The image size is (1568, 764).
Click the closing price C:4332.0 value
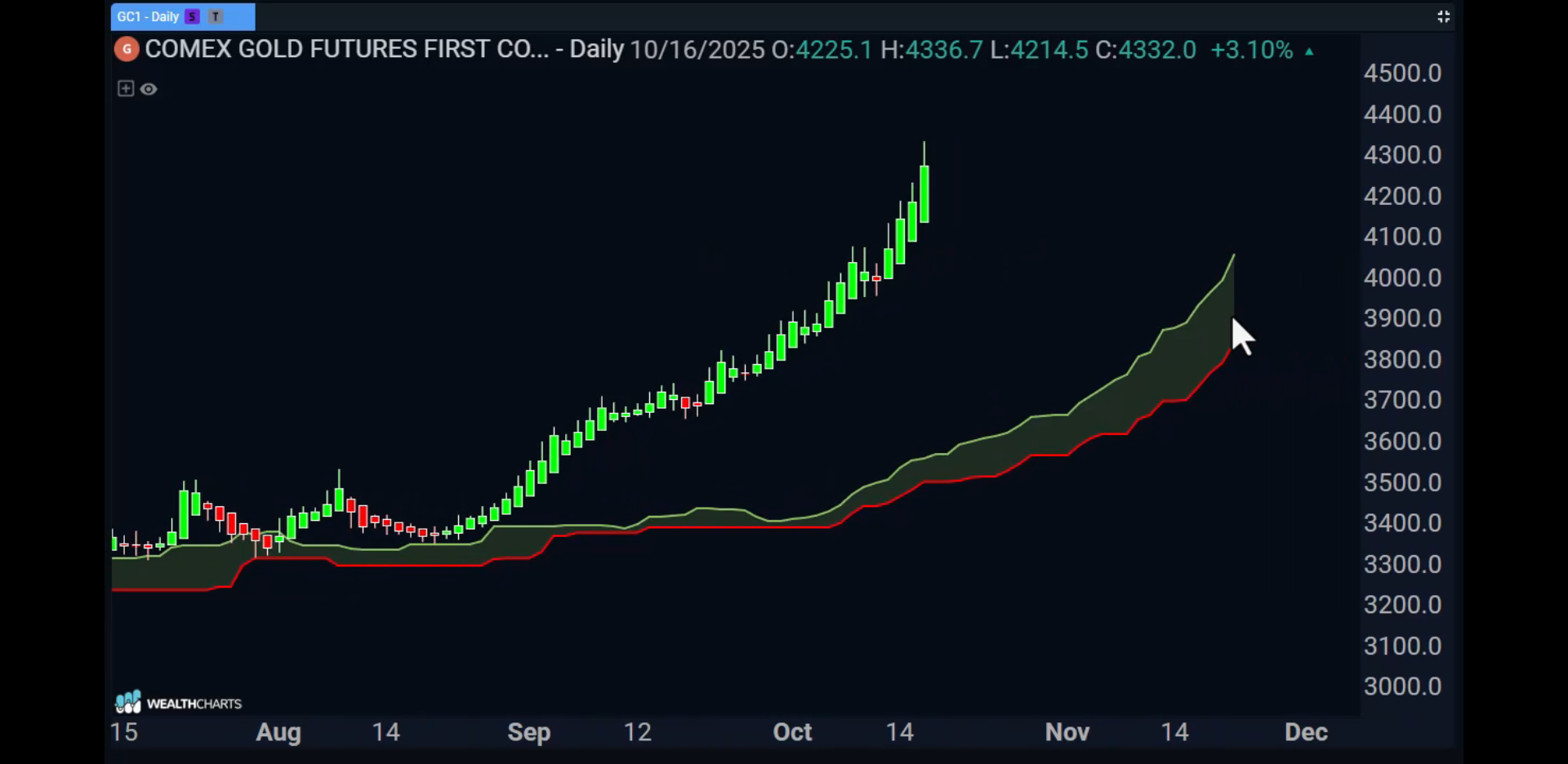(x=1146, y=50)
